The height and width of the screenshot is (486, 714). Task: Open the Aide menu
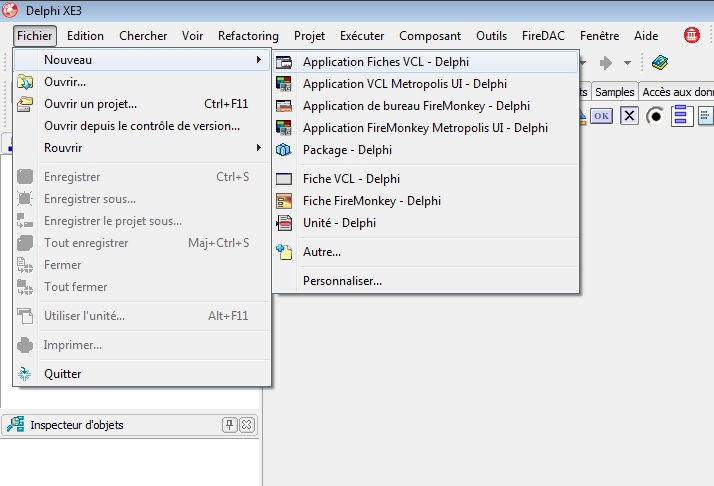coord(646,36)
